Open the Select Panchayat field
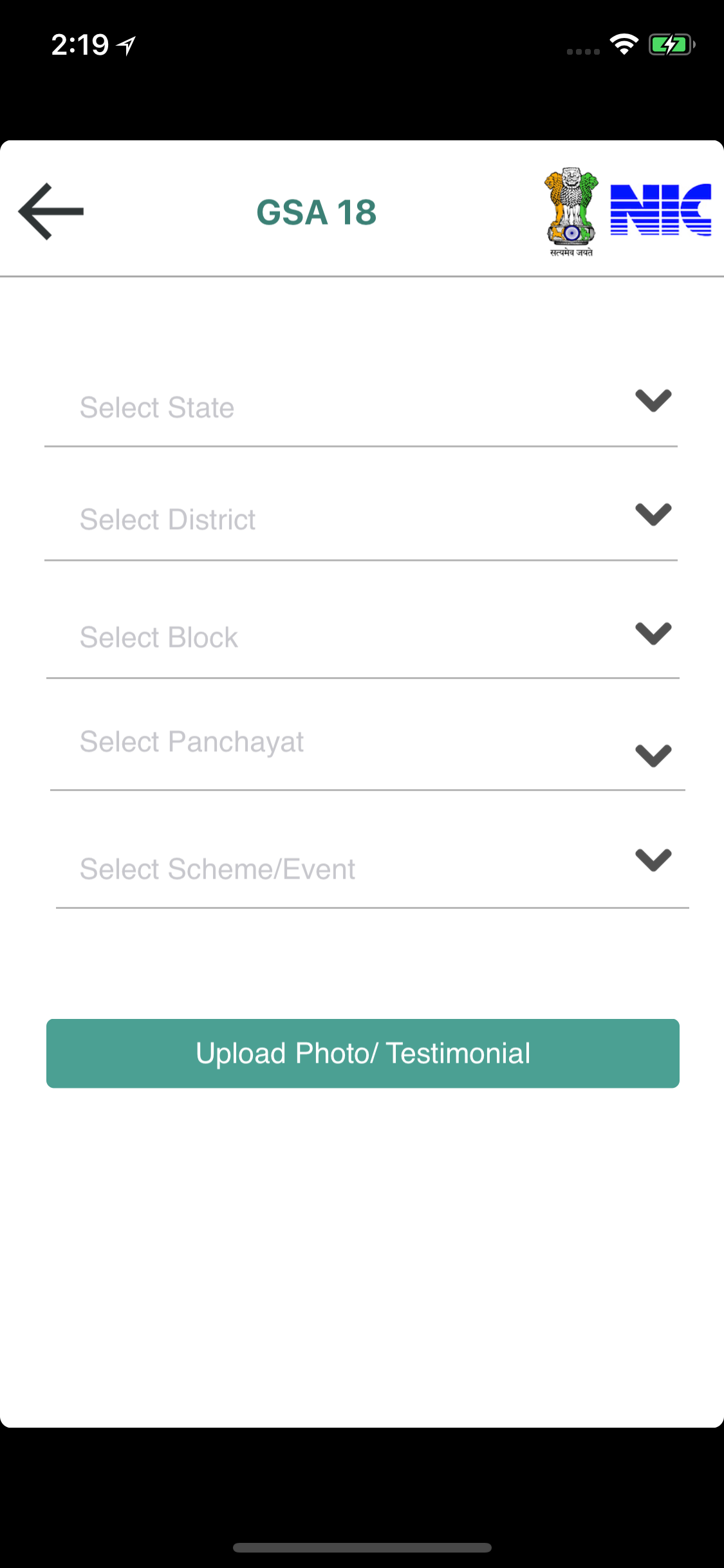Image resolution: width=724 pixels, height=1568 pixels. 367,747
